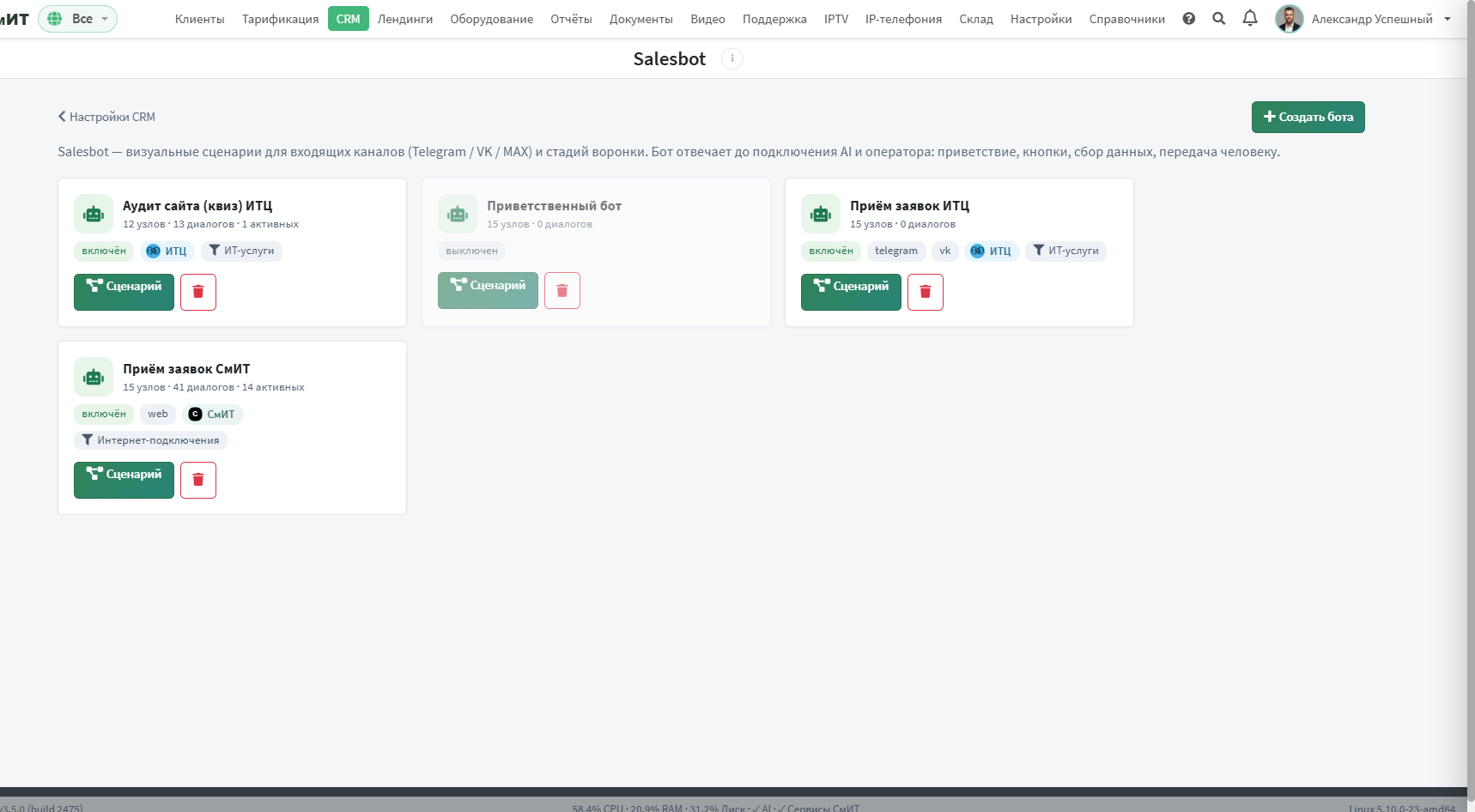The image size is (1475, 812).
Task: Click trash icon for Приветственный бот
Action: (x=562, y=290)
